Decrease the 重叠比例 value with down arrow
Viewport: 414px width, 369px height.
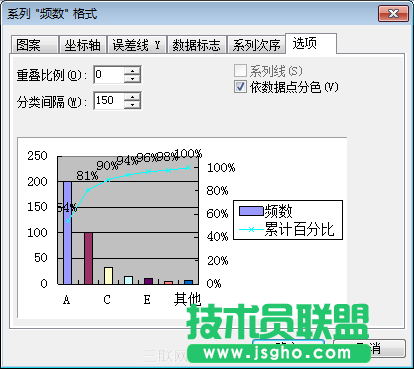[x=132, y=79]
